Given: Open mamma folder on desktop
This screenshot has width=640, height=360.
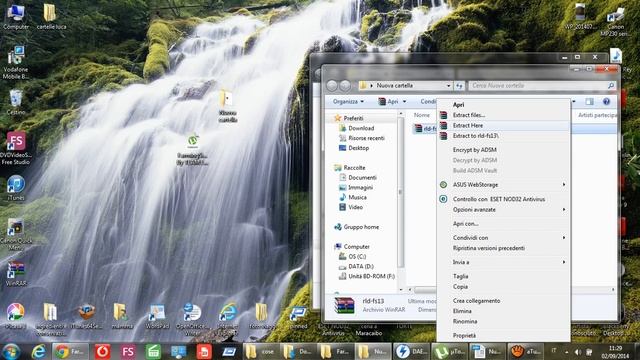Looking at the screenshot, I should 122,316.
